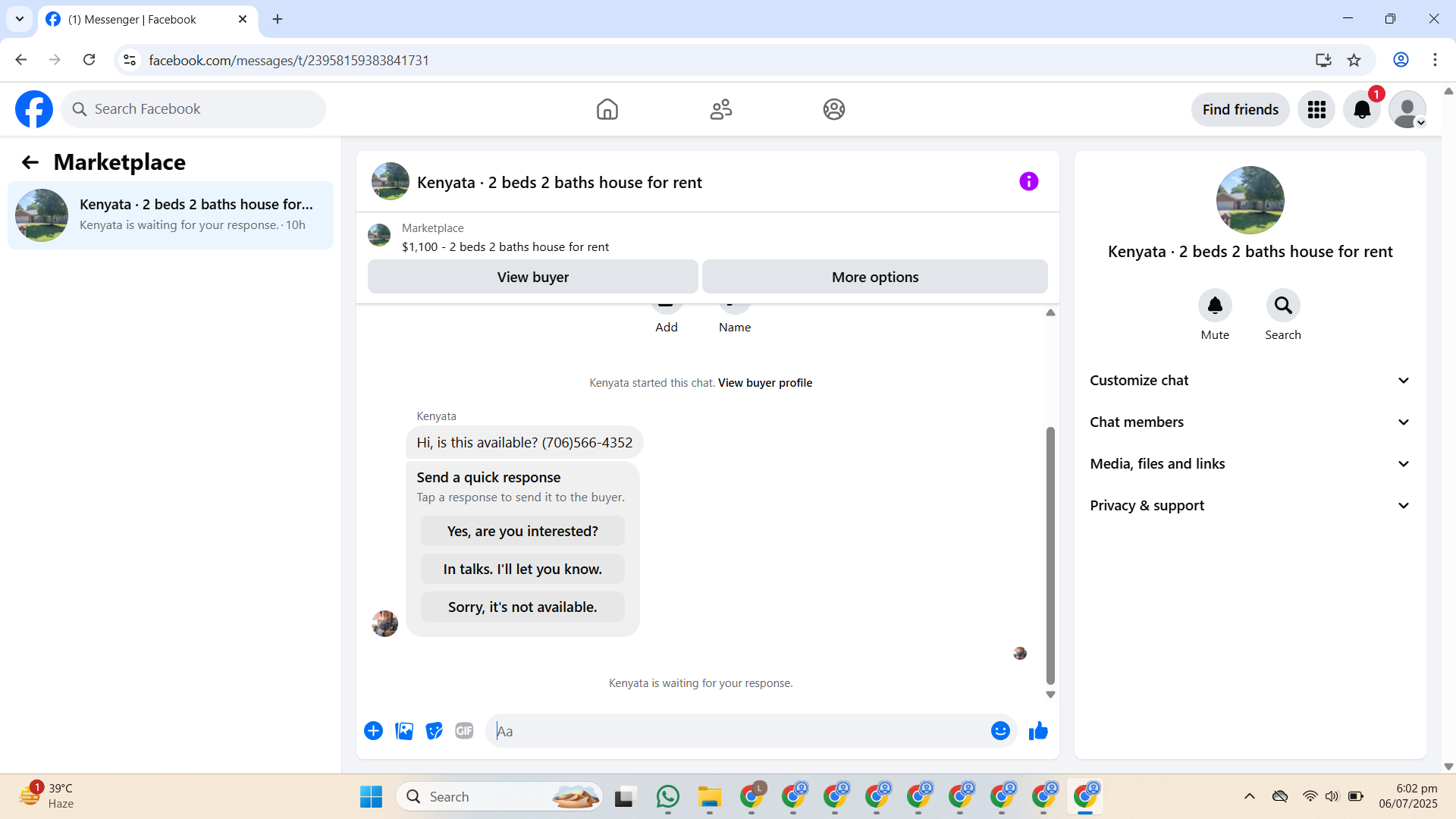Show hidden system tray icons
1456x819 pixels.
coord(1250,796)
